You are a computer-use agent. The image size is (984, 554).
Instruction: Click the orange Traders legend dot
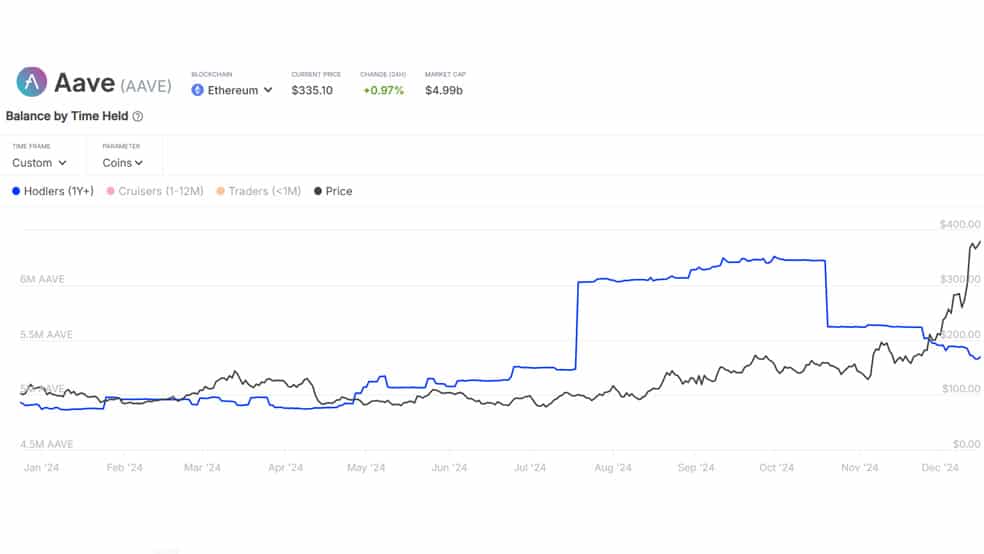pyautogui.click(x=220, y=191)
